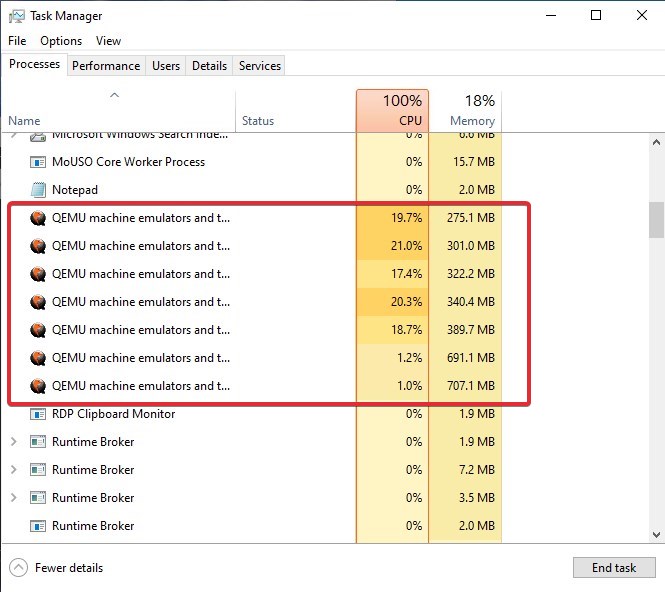Select the Notepad process name
The width and height of the screenshot is (665, 592).
coord(75,190)
